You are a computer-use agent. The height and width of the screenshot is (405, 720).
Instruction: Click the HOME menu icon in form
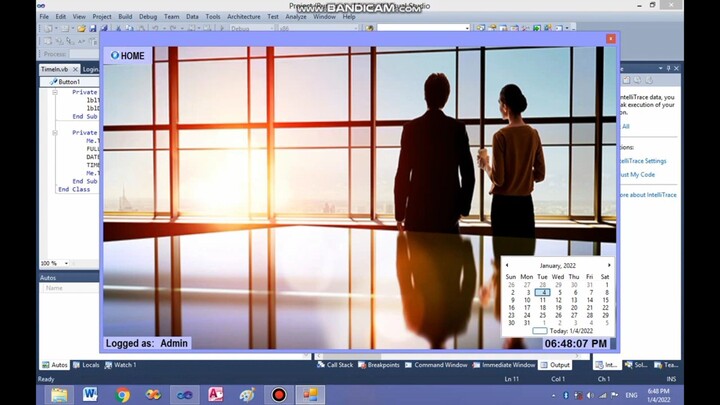(x=114, y=56)
